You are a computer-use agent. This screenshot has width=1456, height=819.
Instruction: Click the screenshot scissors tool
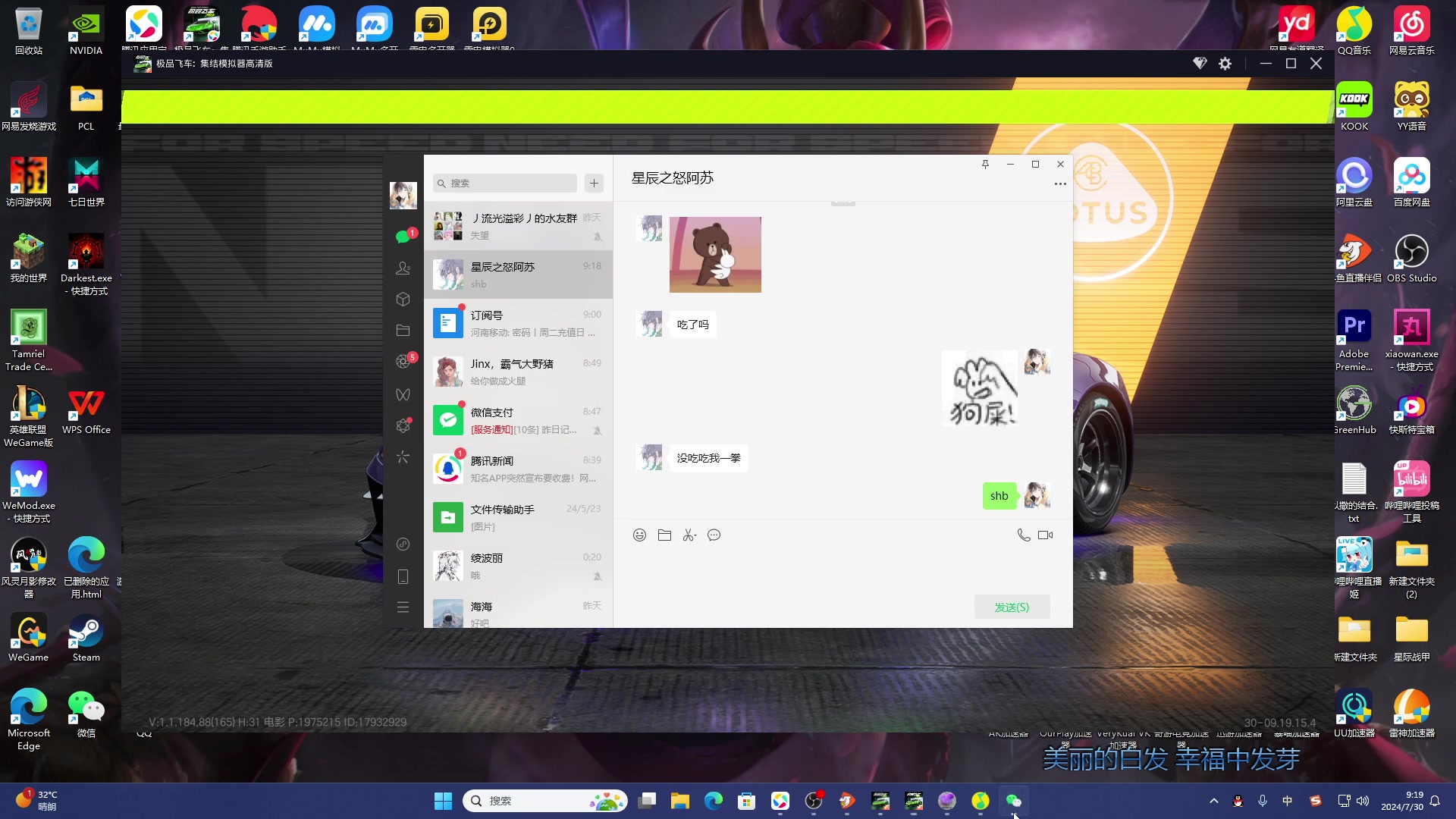tap(689, 535)
